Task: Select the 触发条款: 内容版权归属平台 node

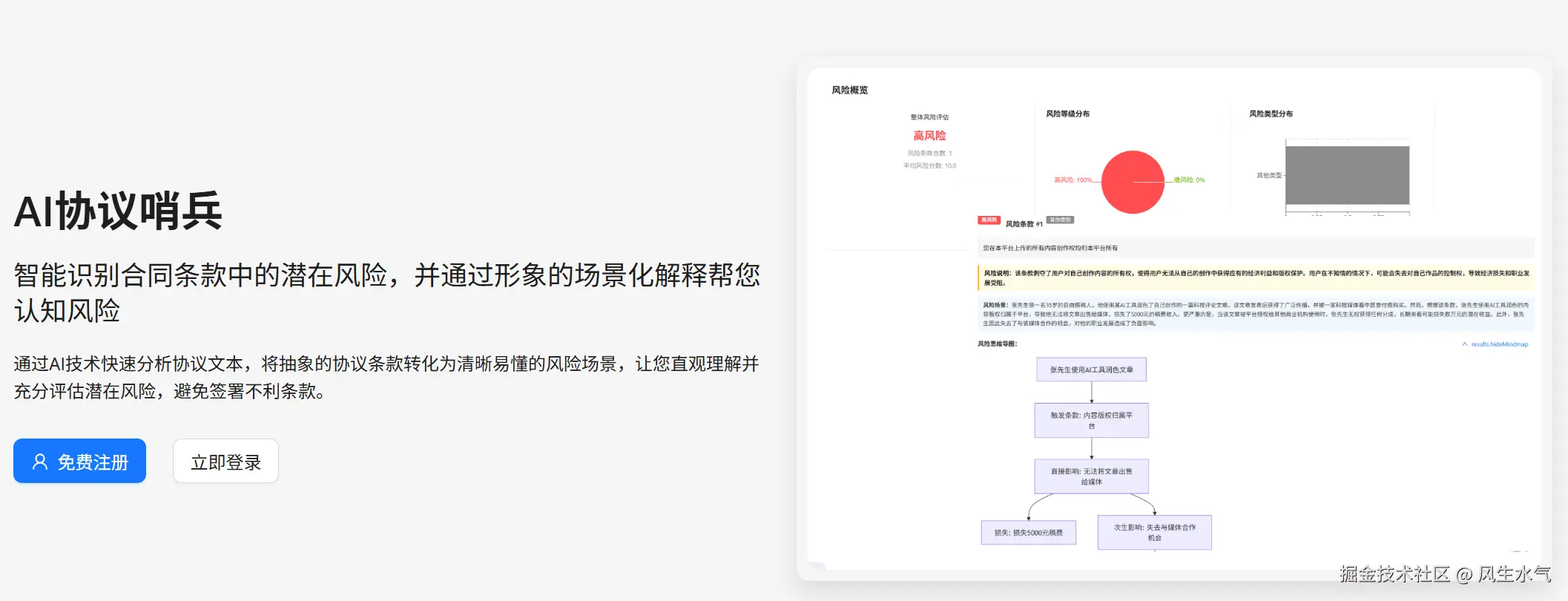Action: (1091, 421)
